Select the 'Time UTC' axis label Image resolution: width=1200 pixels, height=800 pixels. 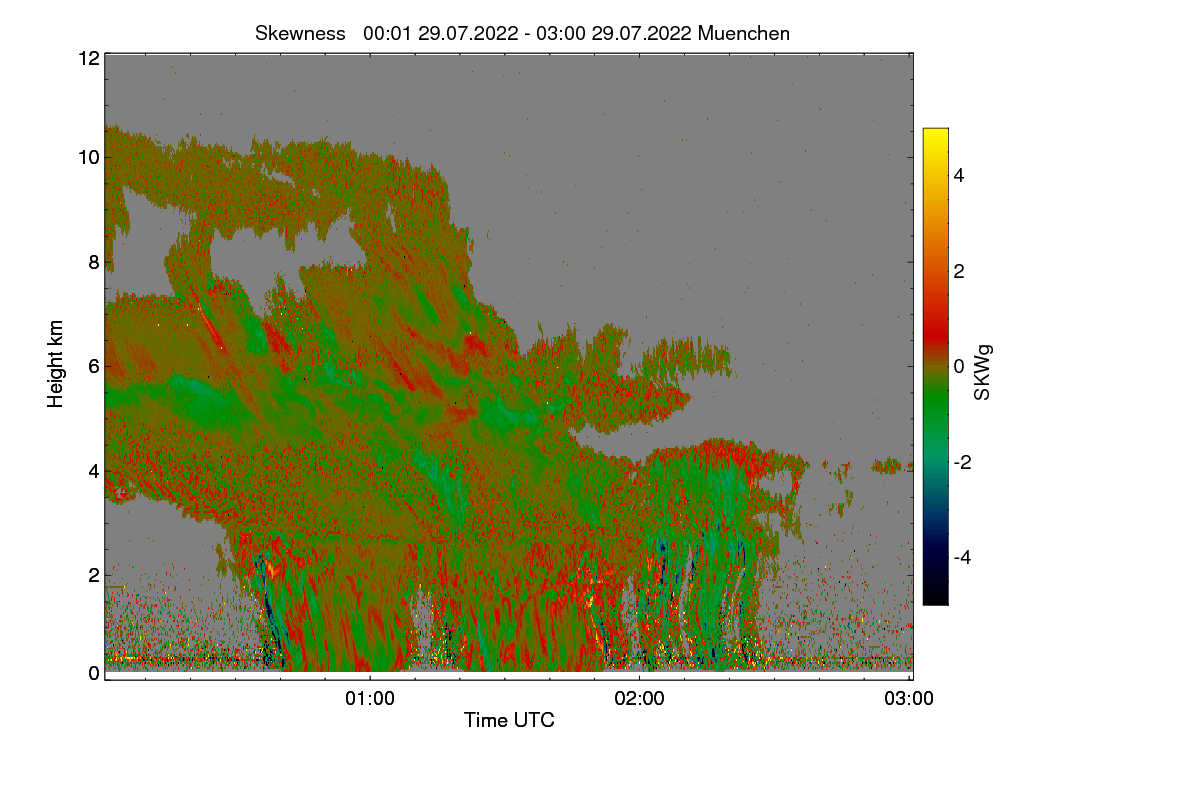(509, 720)
